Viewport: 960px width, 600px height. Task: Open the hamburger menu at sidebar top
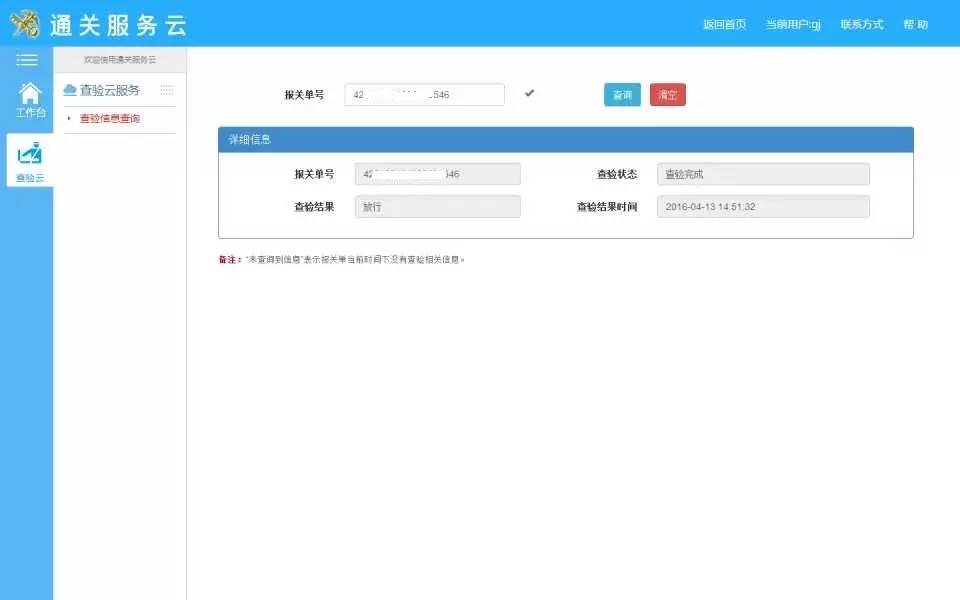click(x=27, y=58)
